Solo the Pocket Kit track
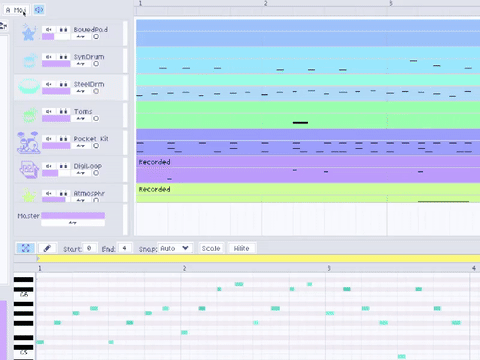The width and height of the screenshot is (480, 360). click(x=63, y=139)
